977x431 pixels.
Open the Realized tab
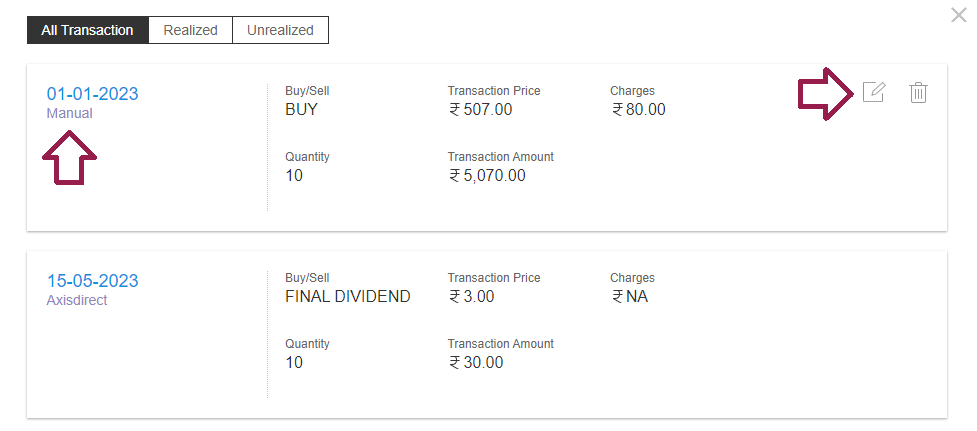coord(191,30)
